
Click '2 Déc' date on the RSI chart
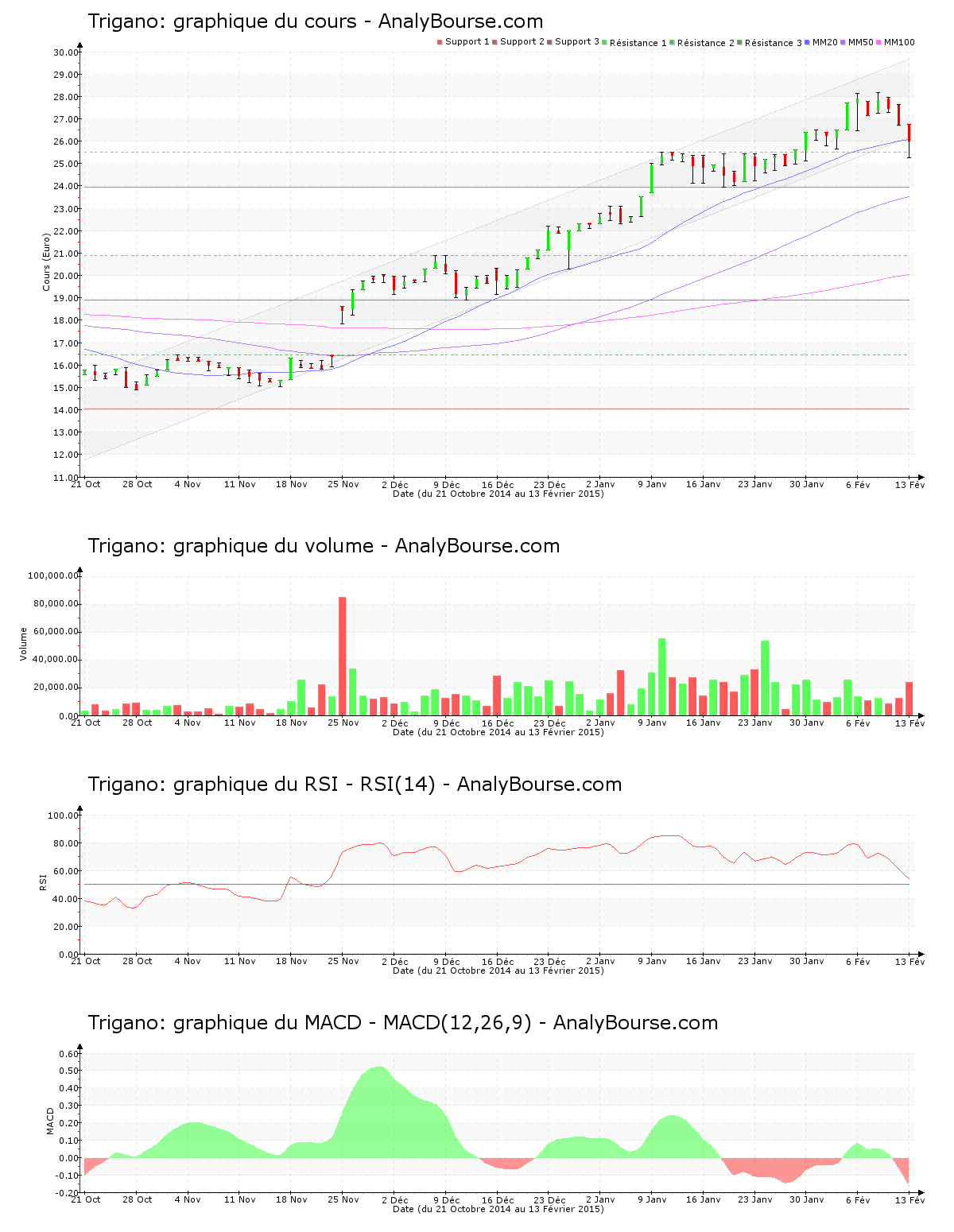coord(395,962)
